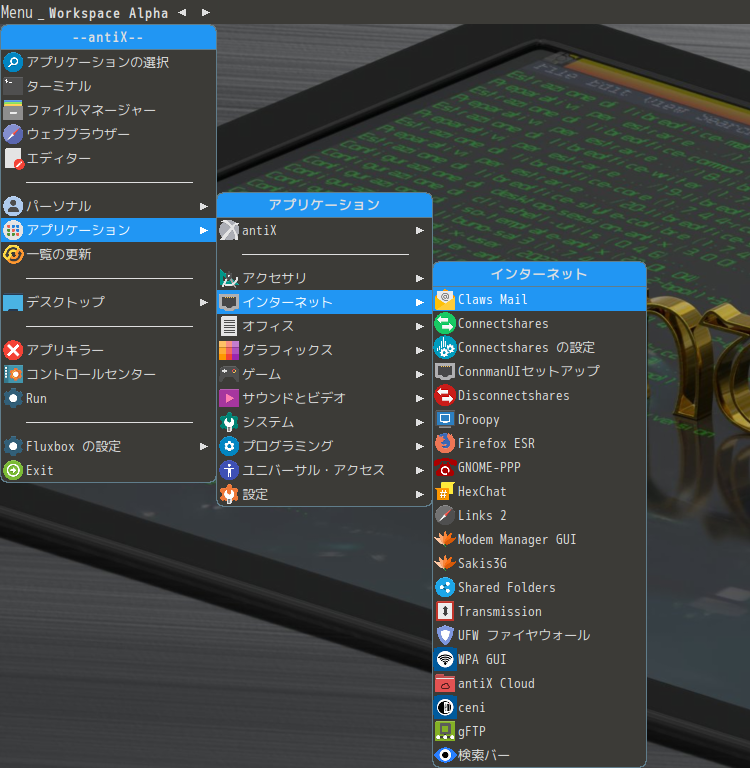Click 一覧の更新 to refresh the menu
The width and height of the screenshot is (750, 768).
pyautogui.click(x=108, y=254)
